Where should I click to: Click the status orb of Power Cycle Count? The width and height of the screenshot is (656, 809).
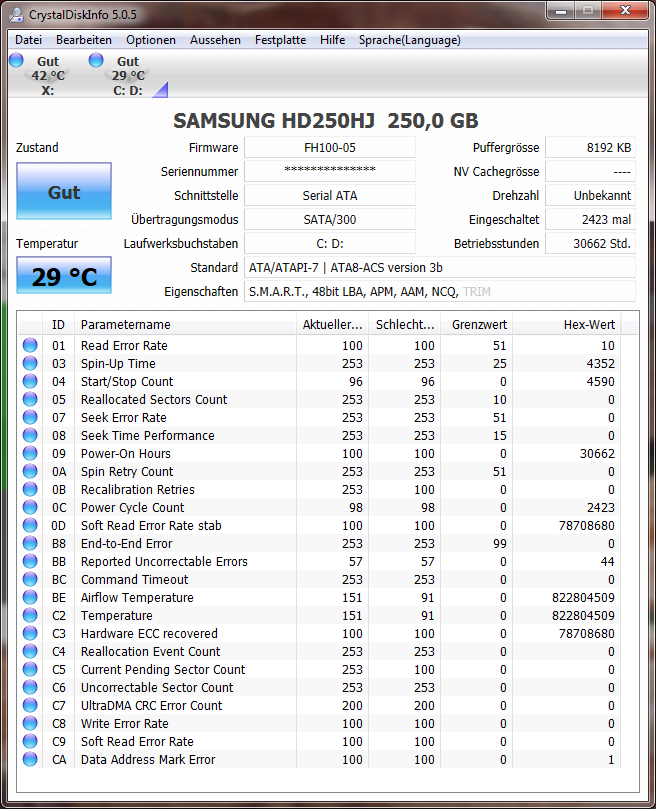tap(30, 507)
